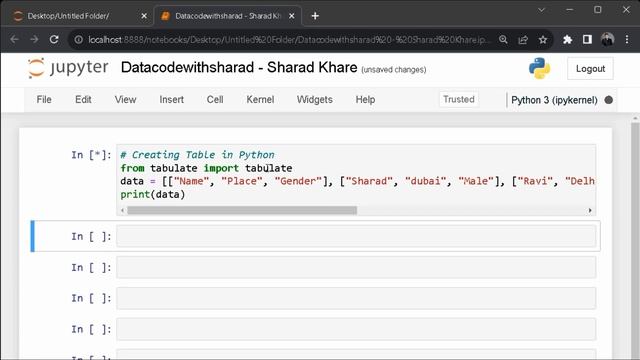Screen dimensions: 640x360
Task: Click Python 3 (ipykernel) kernel name
Action: click(x=554, y=100)
